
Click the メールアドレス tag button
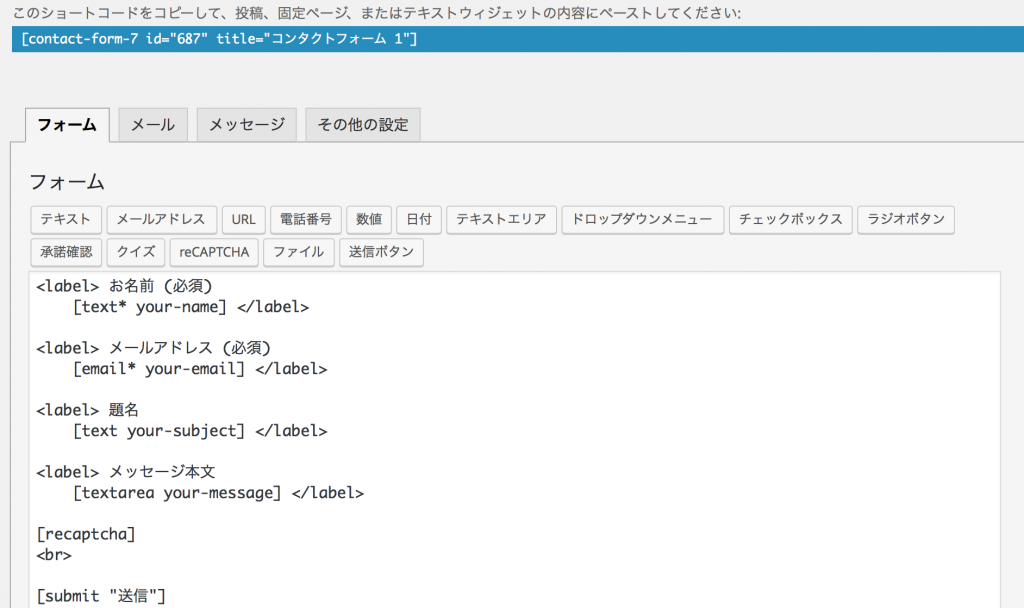point(162,220)
